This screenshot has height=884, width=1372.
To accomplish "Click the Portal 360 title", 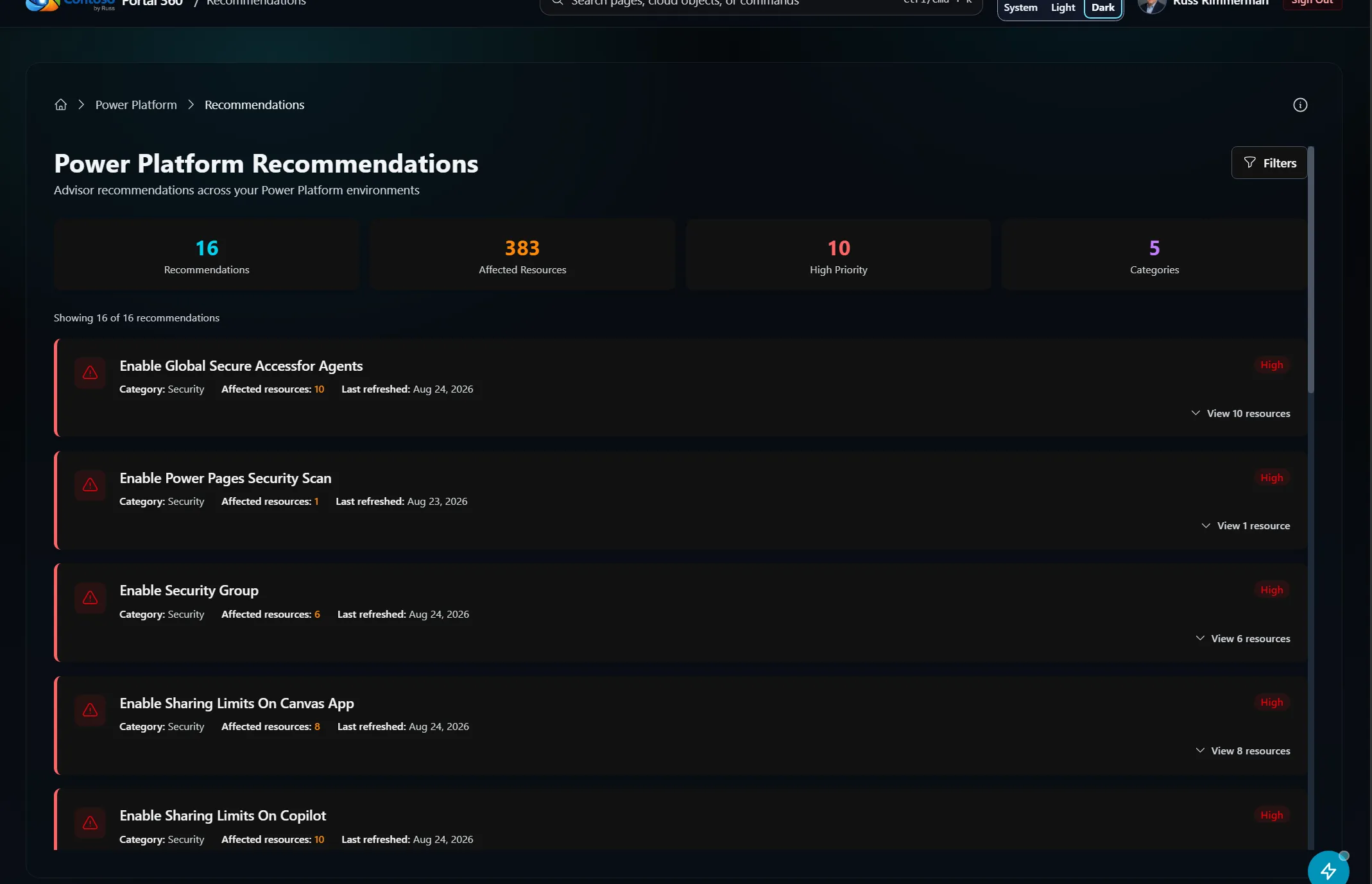I will [x=152, y=3].
